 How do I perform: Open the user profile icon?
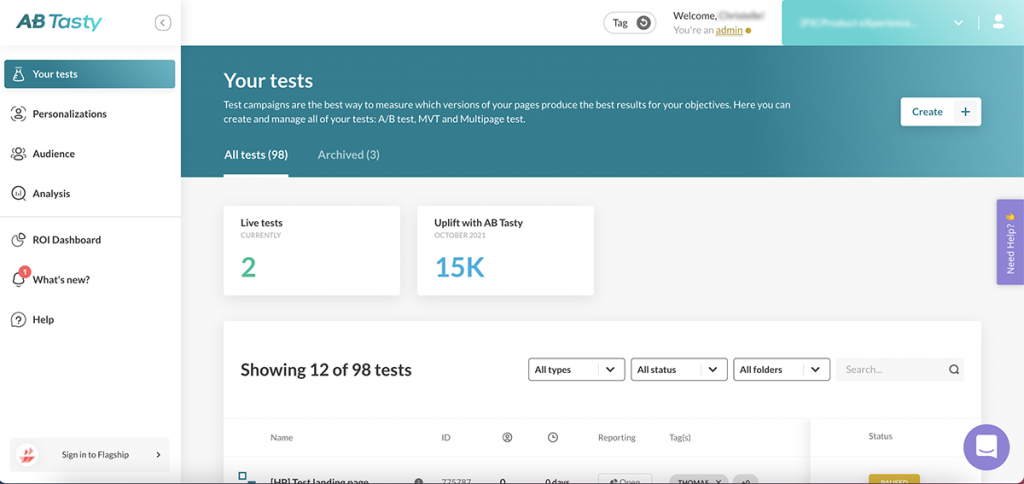tap(998, 22)
